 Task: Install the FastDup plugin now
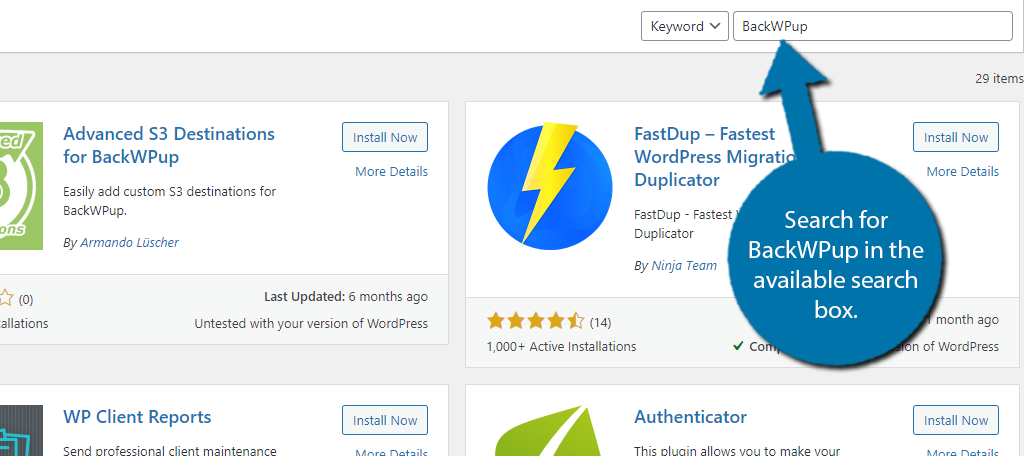955,137
